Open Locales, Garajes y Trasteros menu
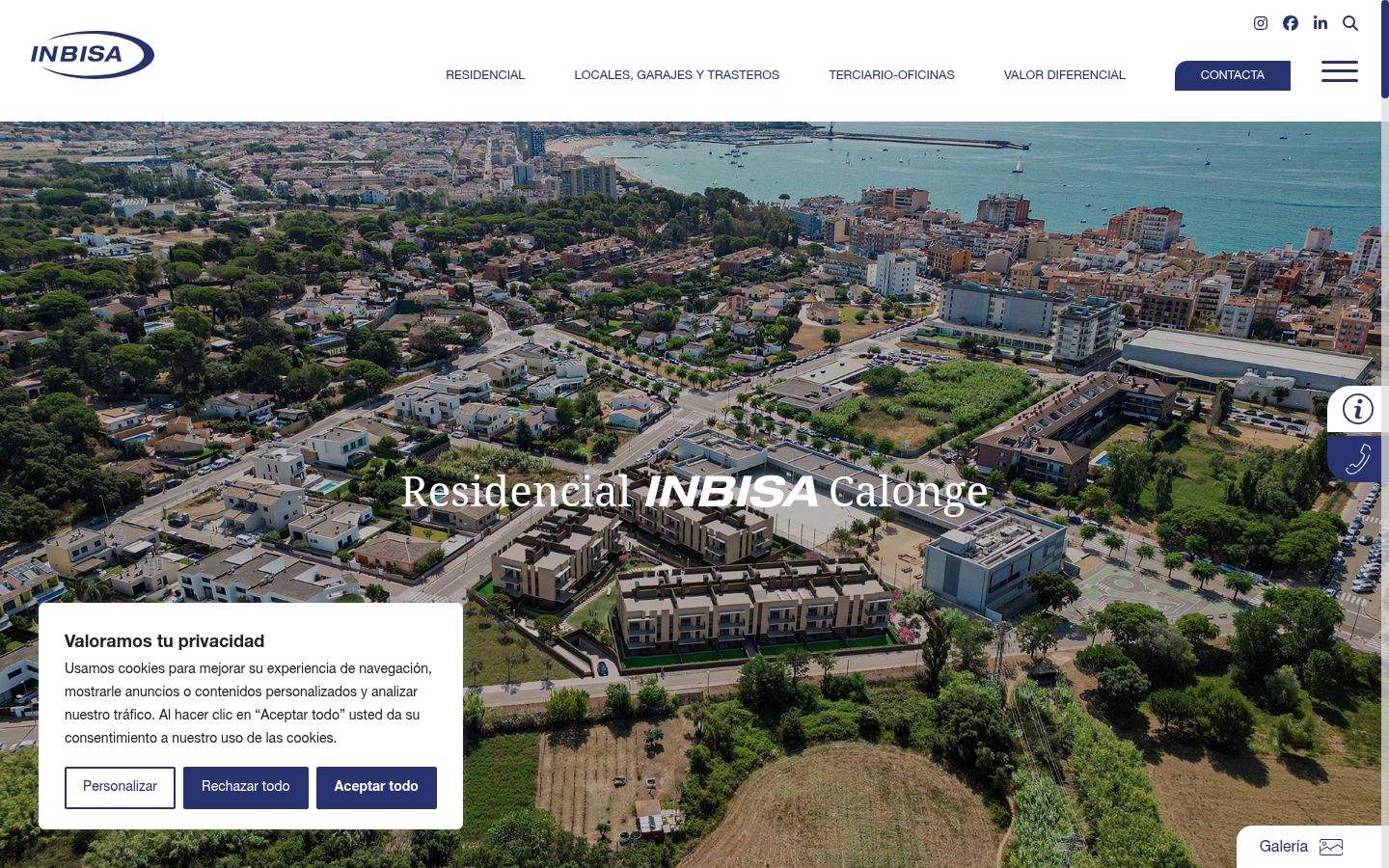The width and height of the screenshot is (1389, 868). click(x=677, y=75)
